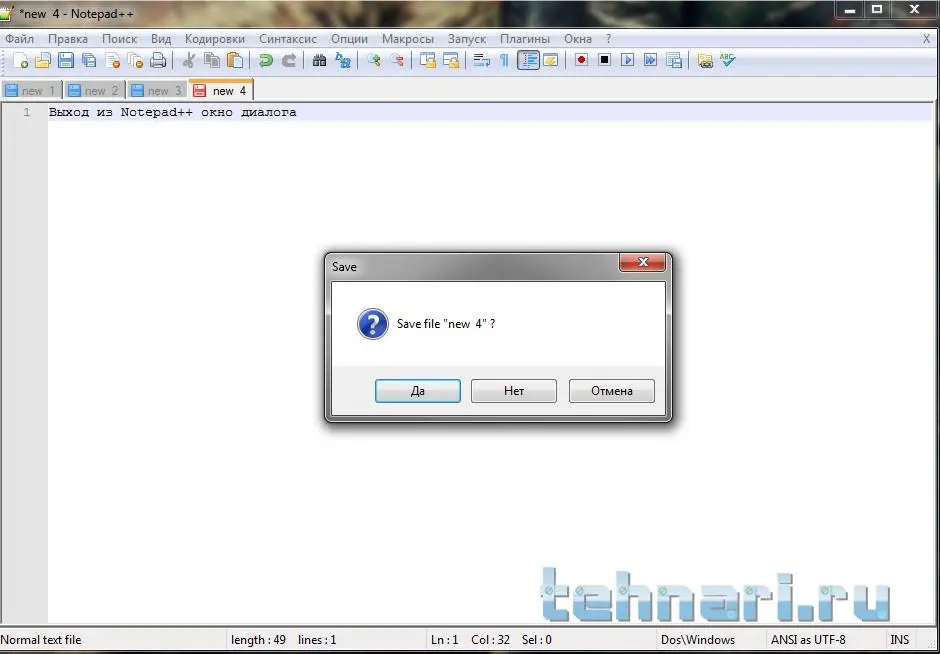Select the new 4 tab
Viewport: 940px width, 654px height.
(x=221, y=90)
